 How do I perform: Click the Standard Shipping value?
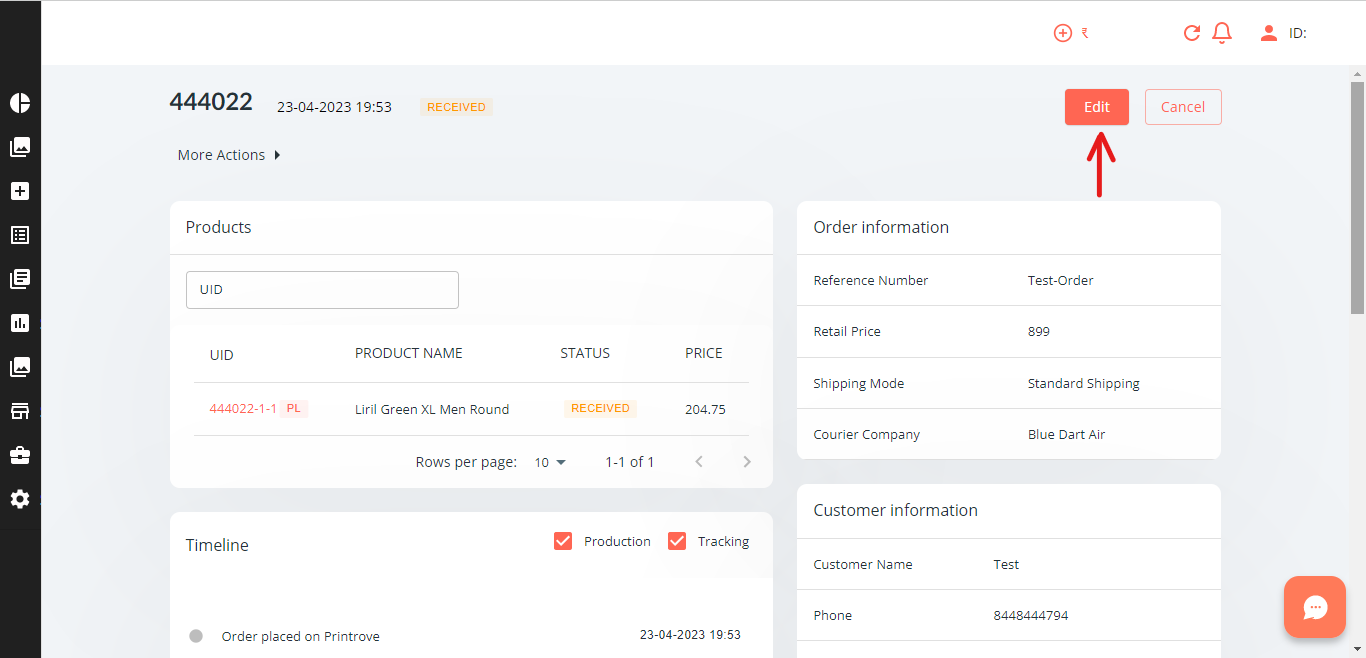pyautogui.click(x=1083, y=383)
